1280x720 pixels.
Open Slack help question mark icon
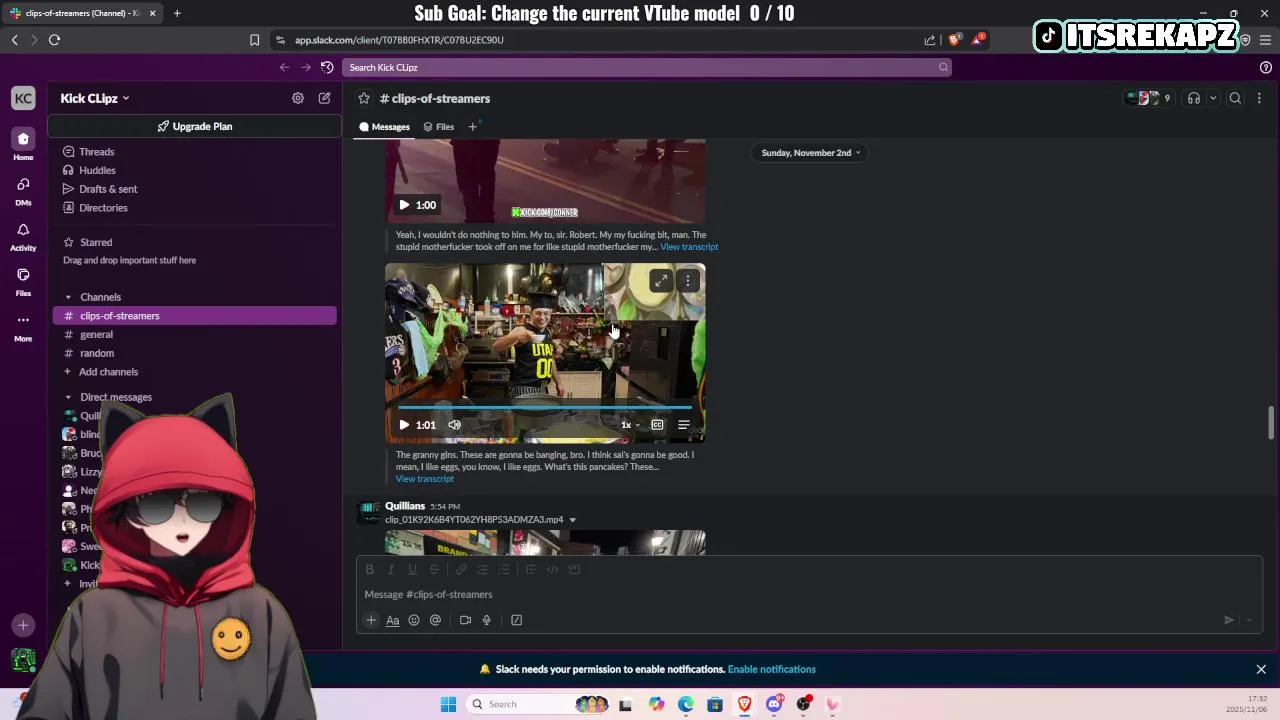[x=1265, y=67]
